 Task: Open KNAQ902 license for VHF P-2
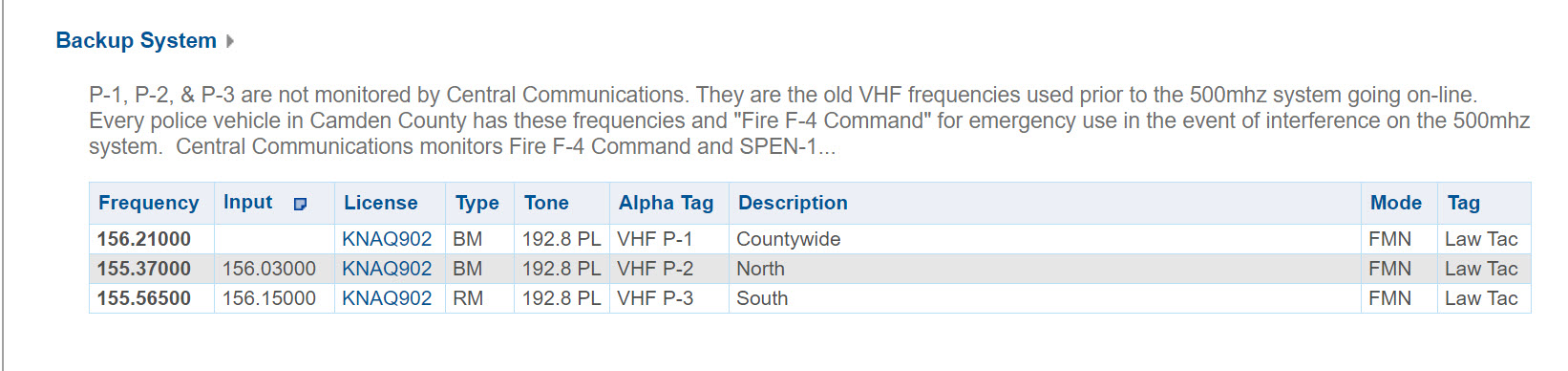(387, 269)
